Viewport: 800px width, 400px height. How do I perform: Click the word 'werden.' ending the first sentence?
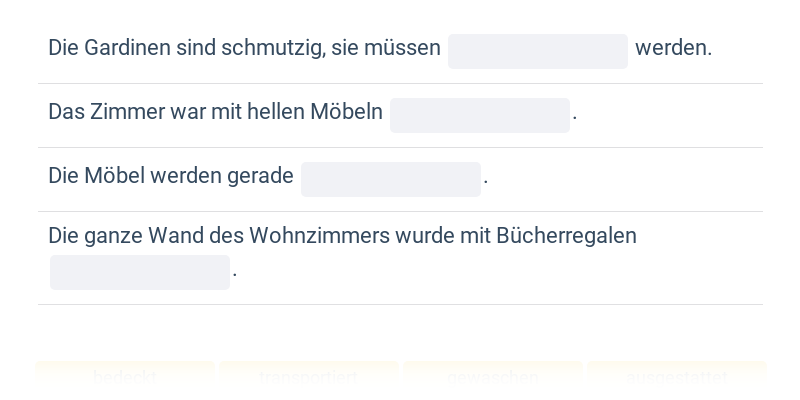[673, 48]
